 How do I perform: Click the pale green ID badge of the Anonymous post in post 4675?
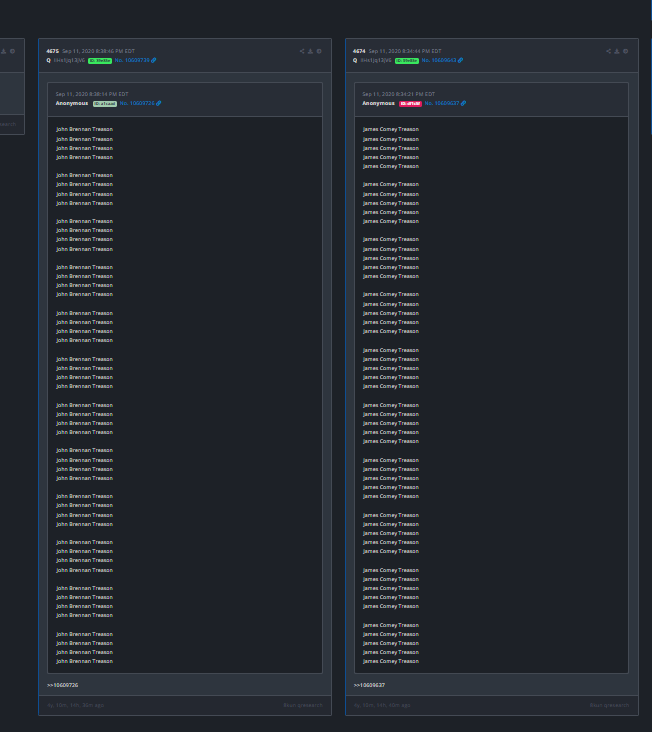(105, 104)
